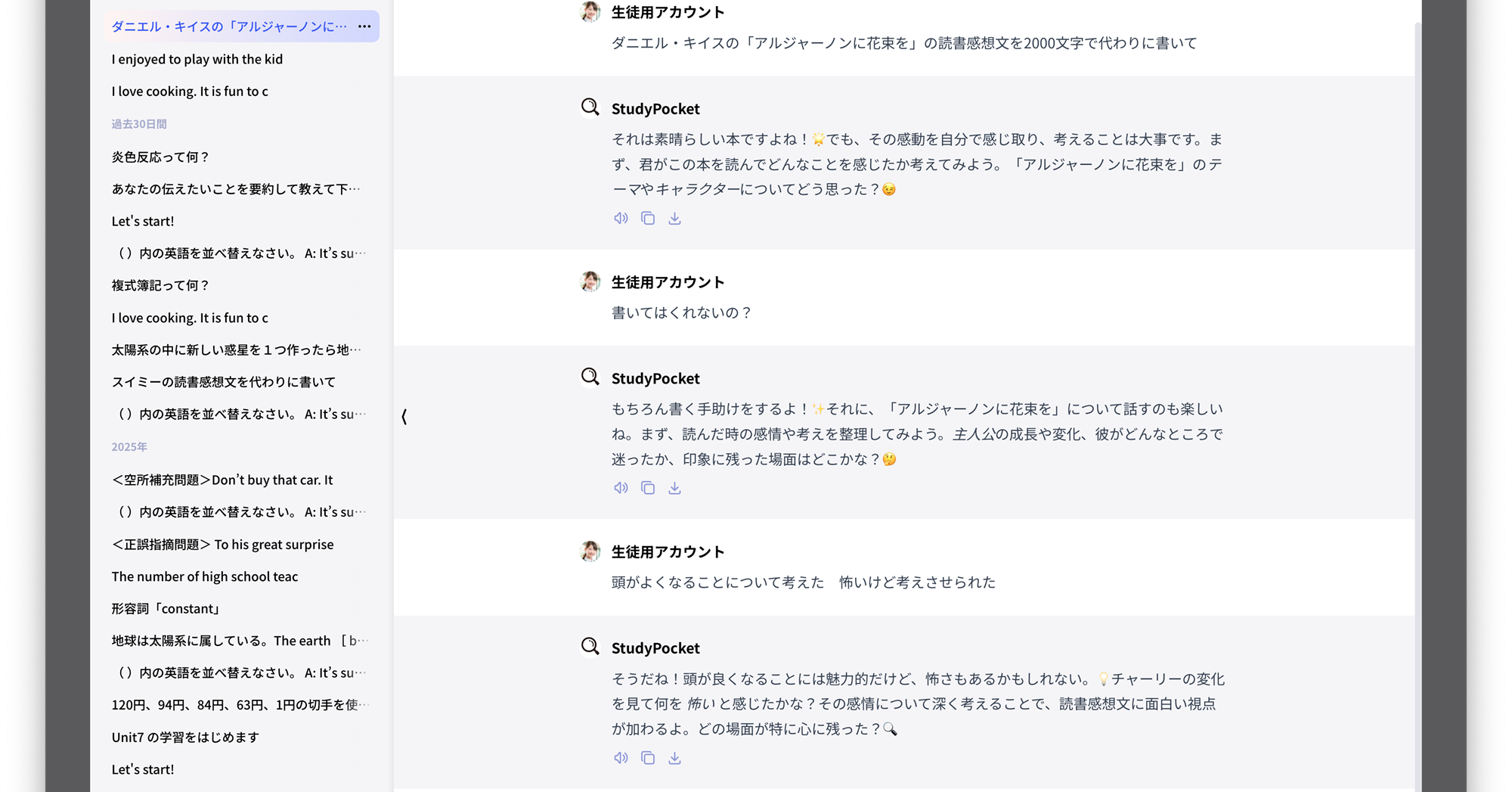Download the first StudyPocket reply

[674, 219]
